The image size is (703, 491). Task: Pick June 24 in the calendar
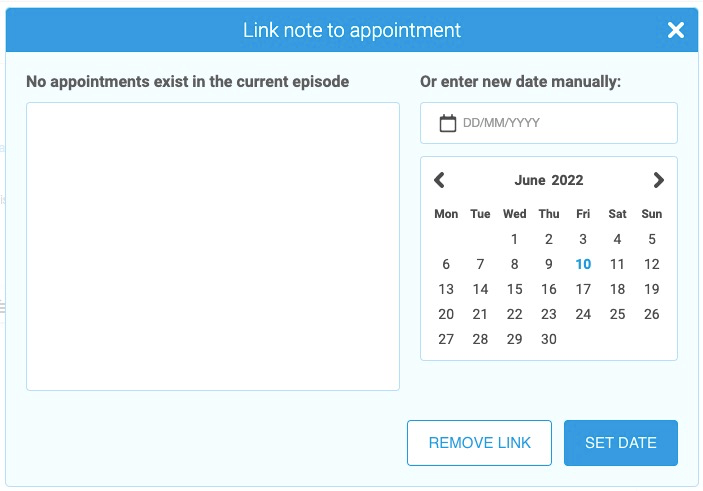pyautogui.click(x=583, y=314)
